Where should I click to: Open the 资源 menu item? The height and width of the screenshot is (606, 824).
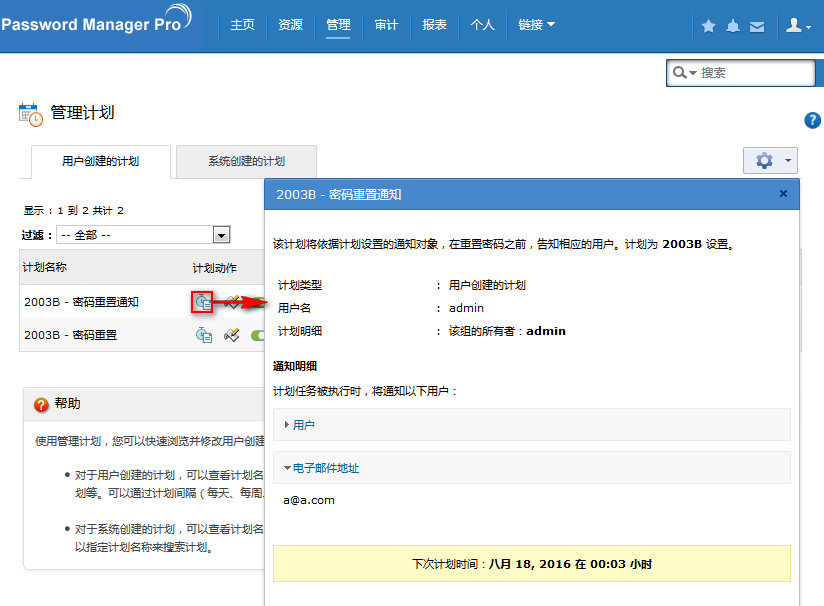click(290, 25)
